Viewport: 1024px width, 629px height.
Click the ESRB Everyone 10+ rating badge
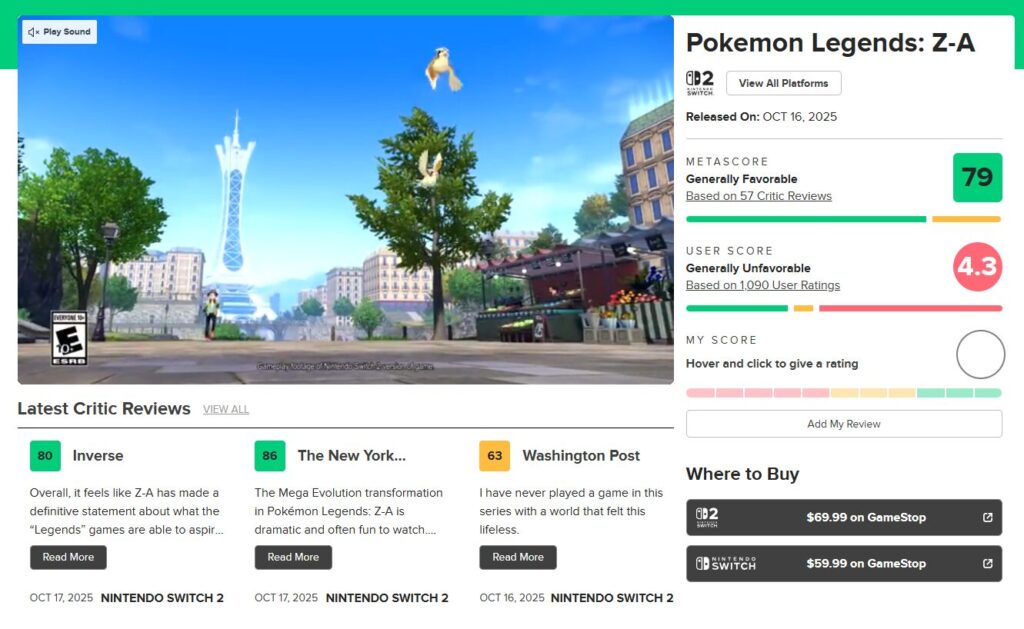pyautogui.click(x=69, y=338)
